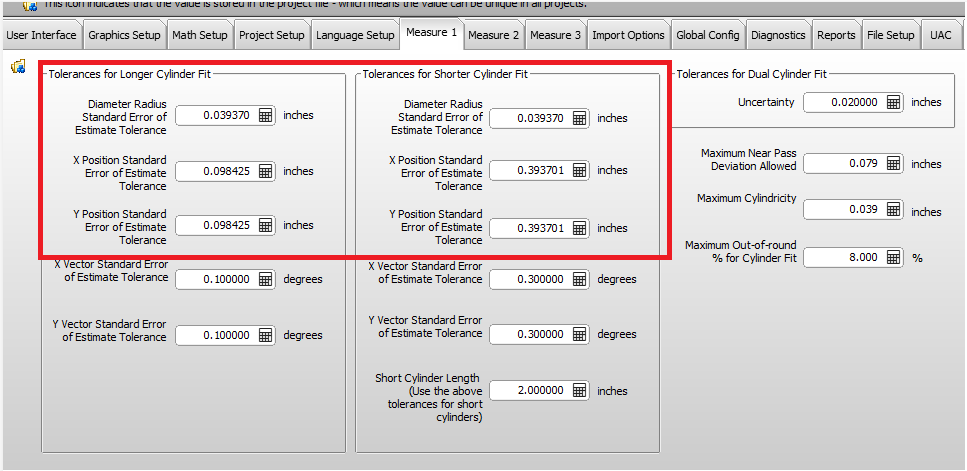This screenshot has height=471, width=967.
Task: Click the Shorter Cylinder Diameter Radius tolerance field
Action: [x=530, y=118]
